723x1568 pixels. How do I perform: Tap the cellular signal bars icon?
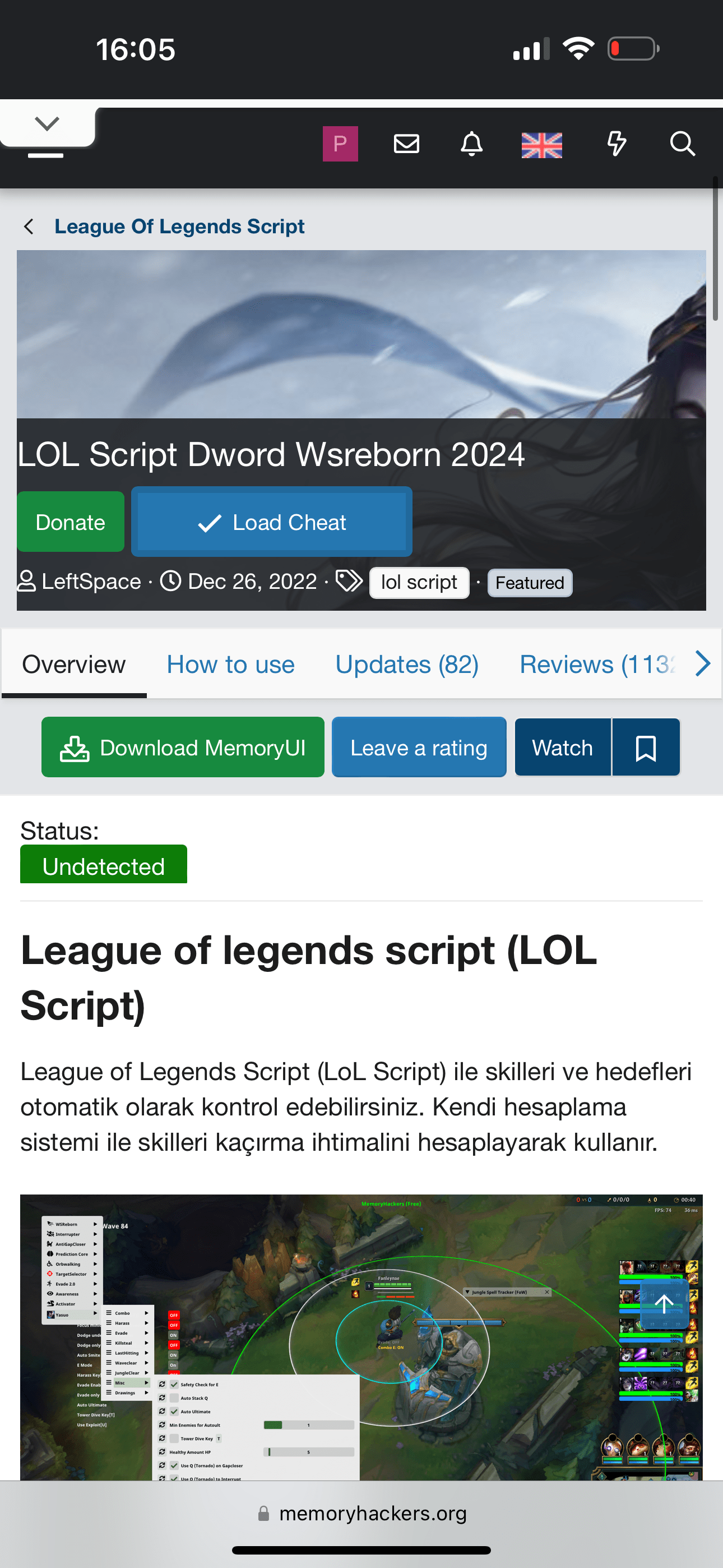pos(531,49)
